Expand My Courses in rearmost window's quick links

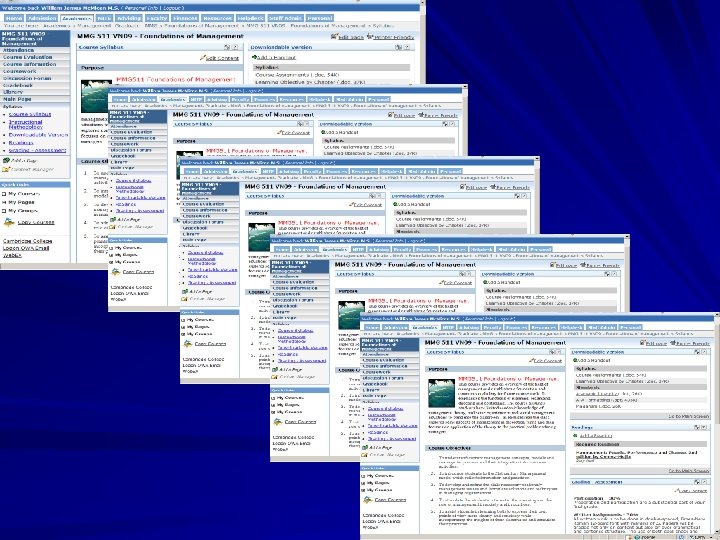4,194
